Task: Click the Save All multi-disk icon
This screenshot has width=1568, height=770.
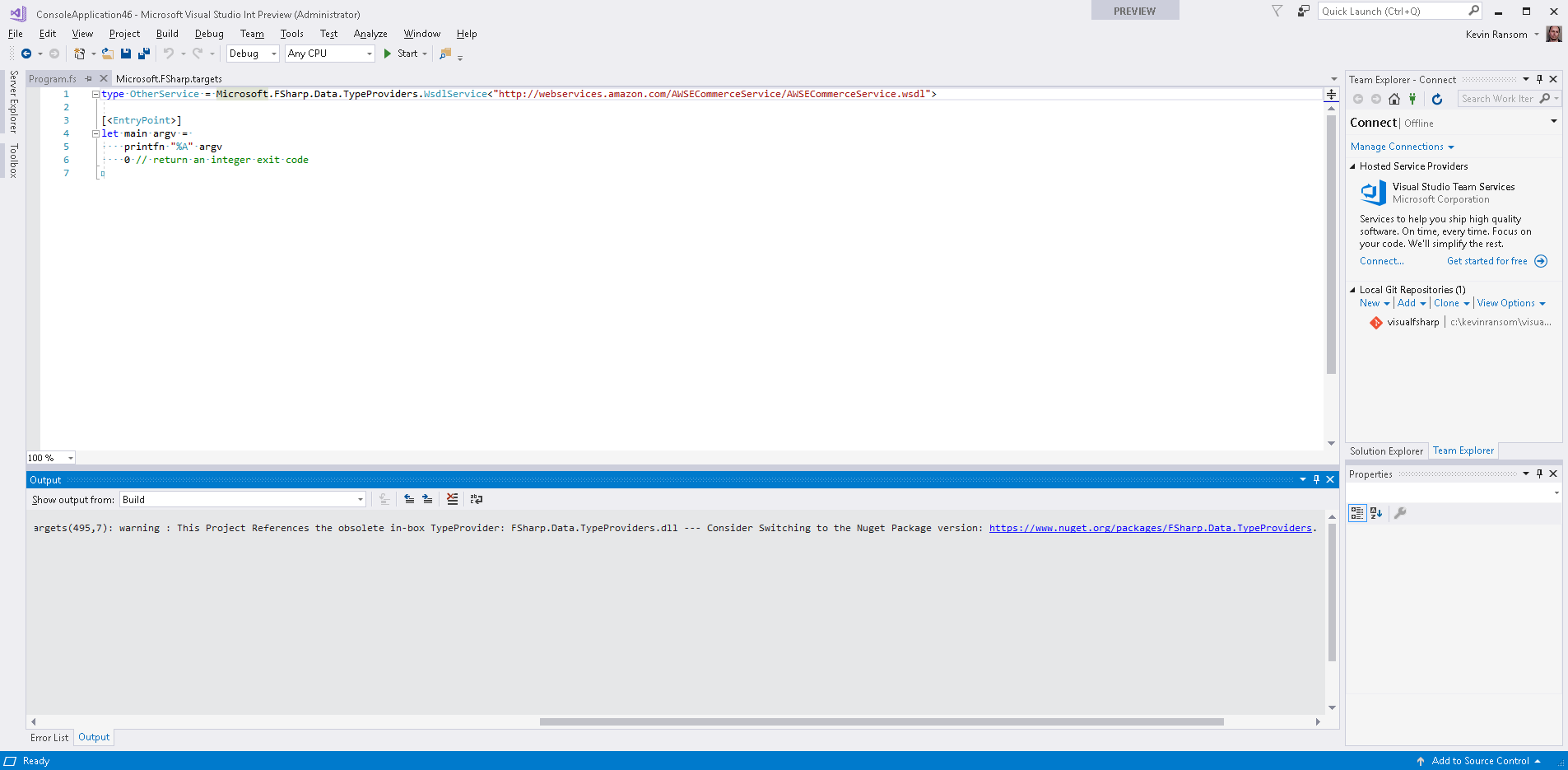Action: coord(144,54)
